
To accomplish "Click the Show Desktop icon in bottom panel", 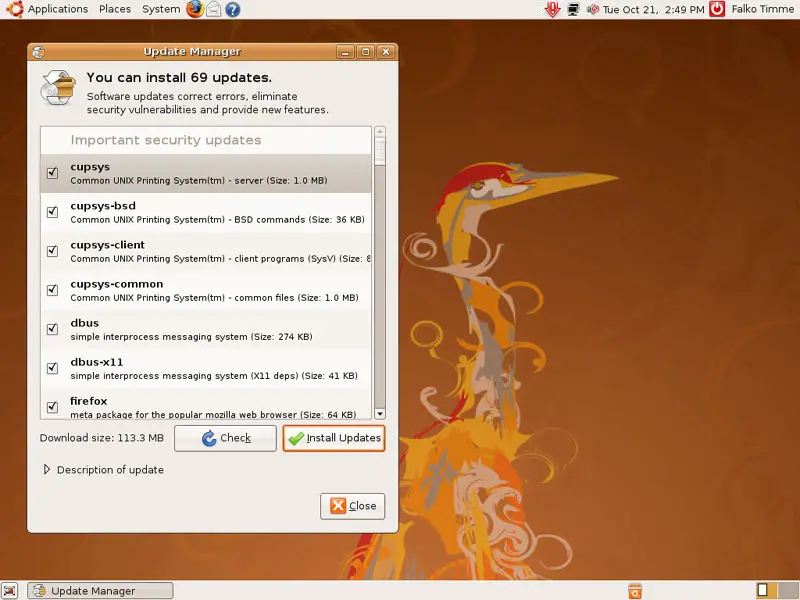I will (x=10, y=590).
